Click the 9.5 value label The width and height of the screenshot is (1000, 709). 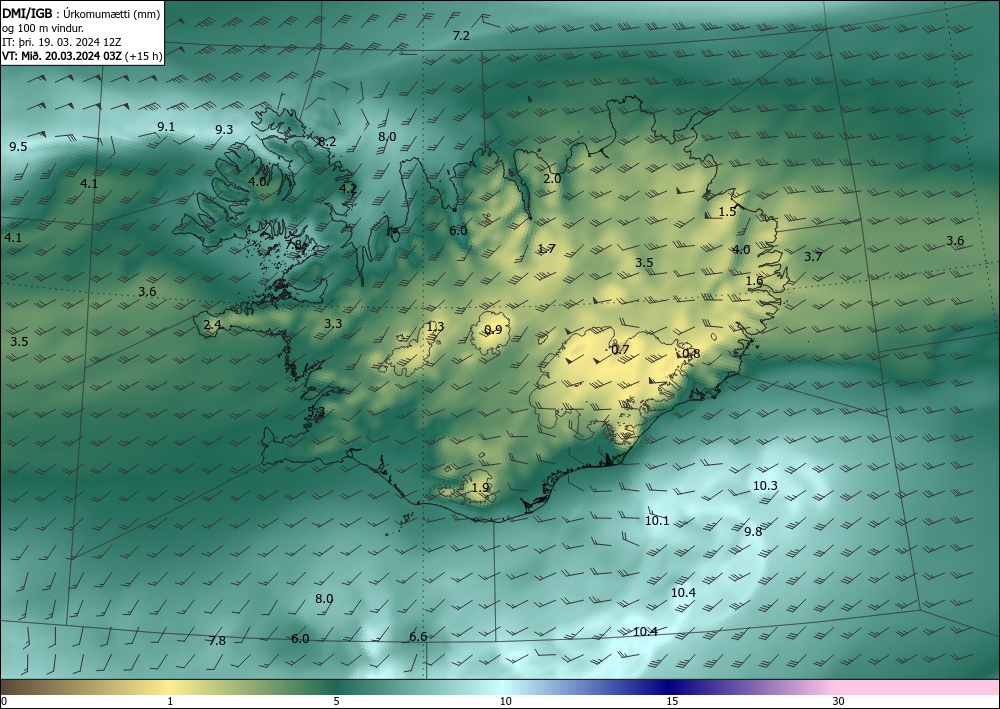(x=18, y=147)
